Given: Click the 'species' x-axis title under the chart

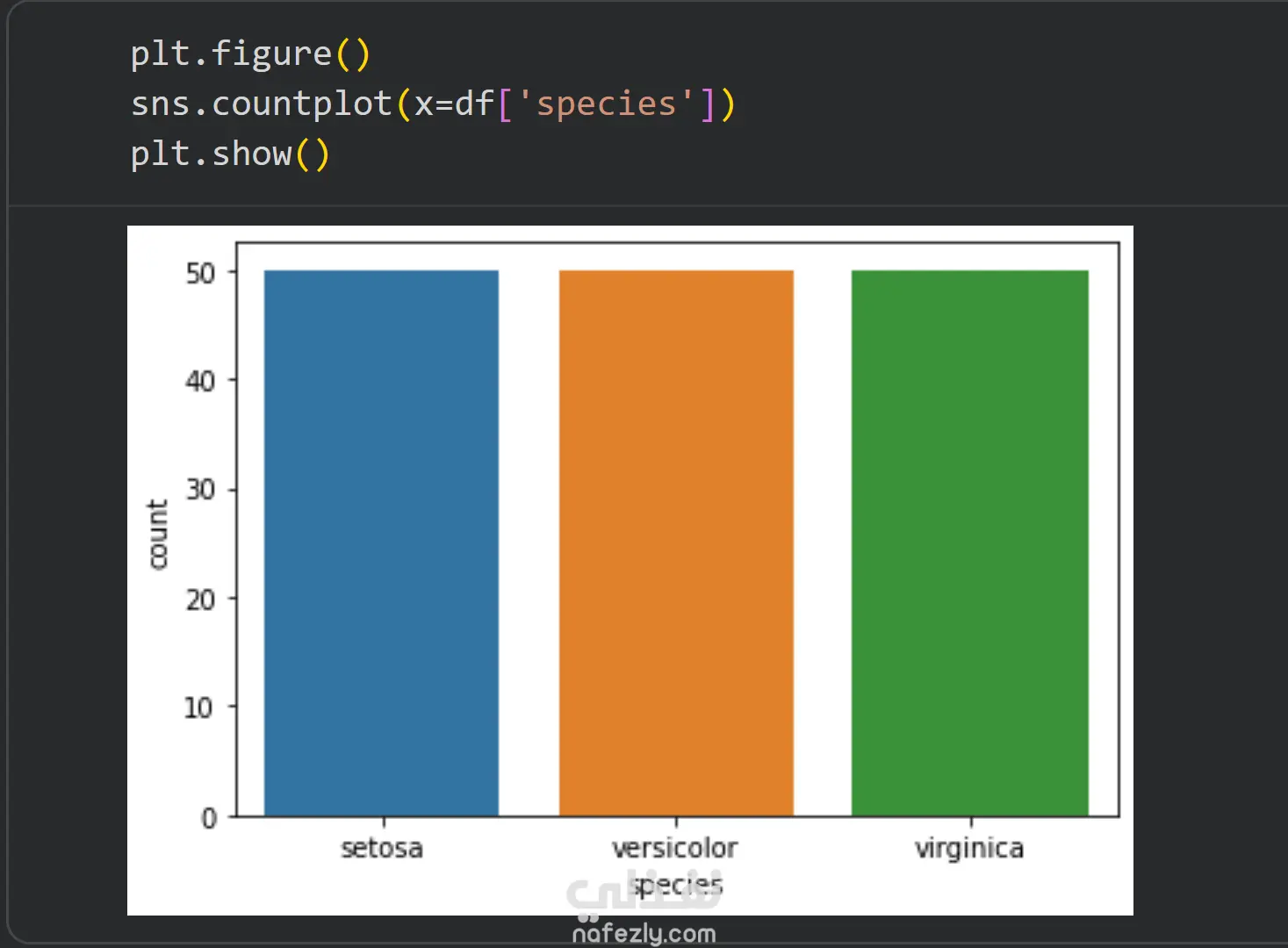Looking at the screenshot, I should click(676, 887).
